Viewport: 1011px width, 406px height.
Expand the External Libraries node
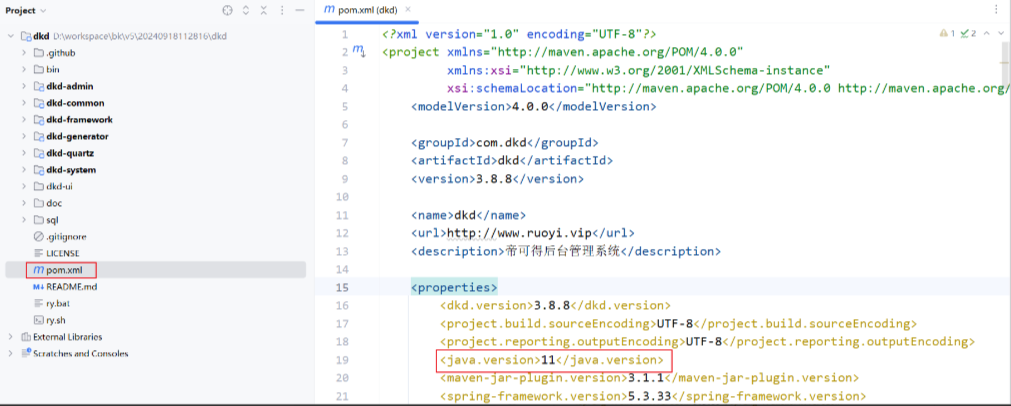coord(10,337)
